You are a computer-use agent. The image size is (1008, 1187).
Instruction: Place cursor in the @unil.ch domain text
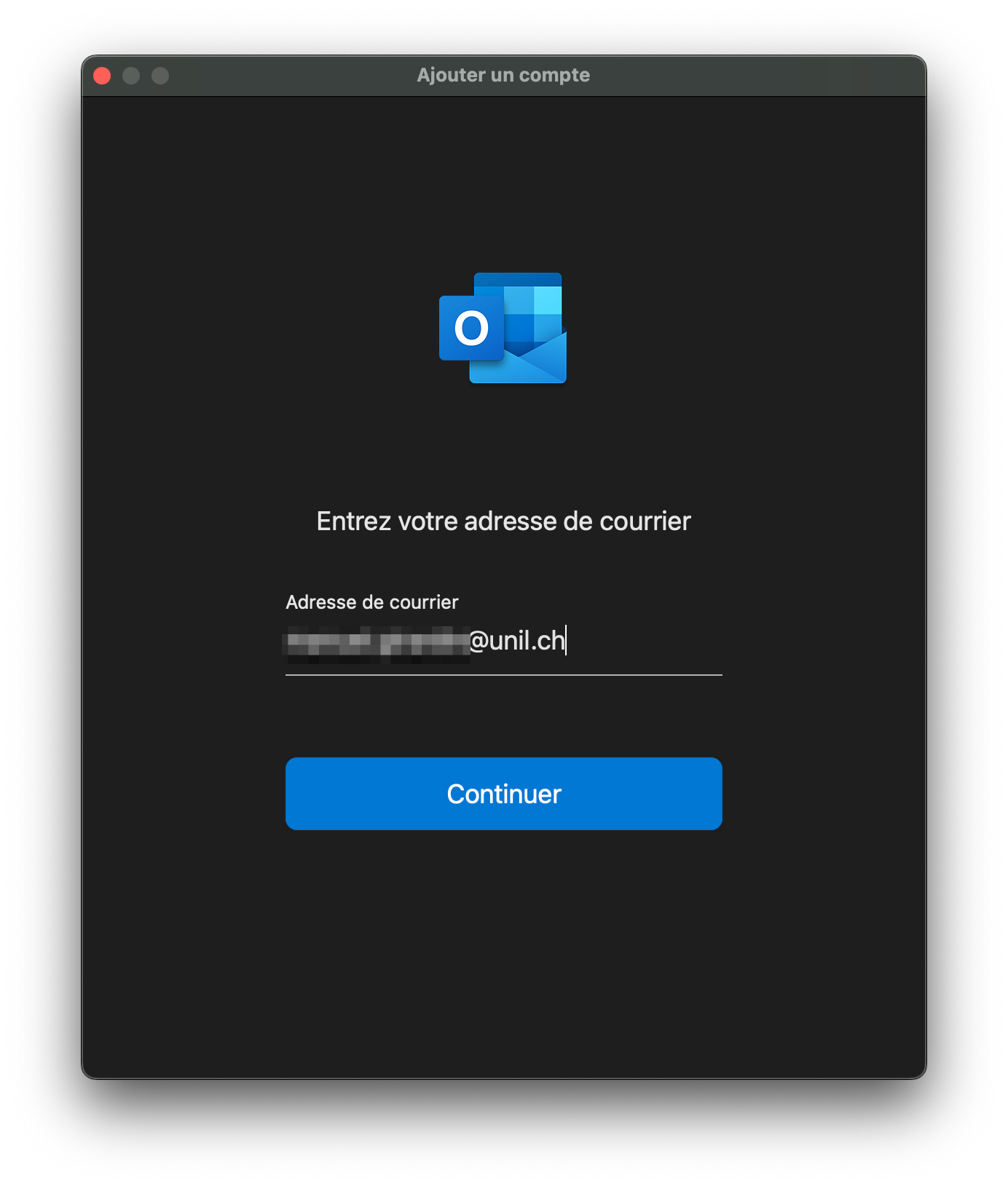(x=516, y=642)
